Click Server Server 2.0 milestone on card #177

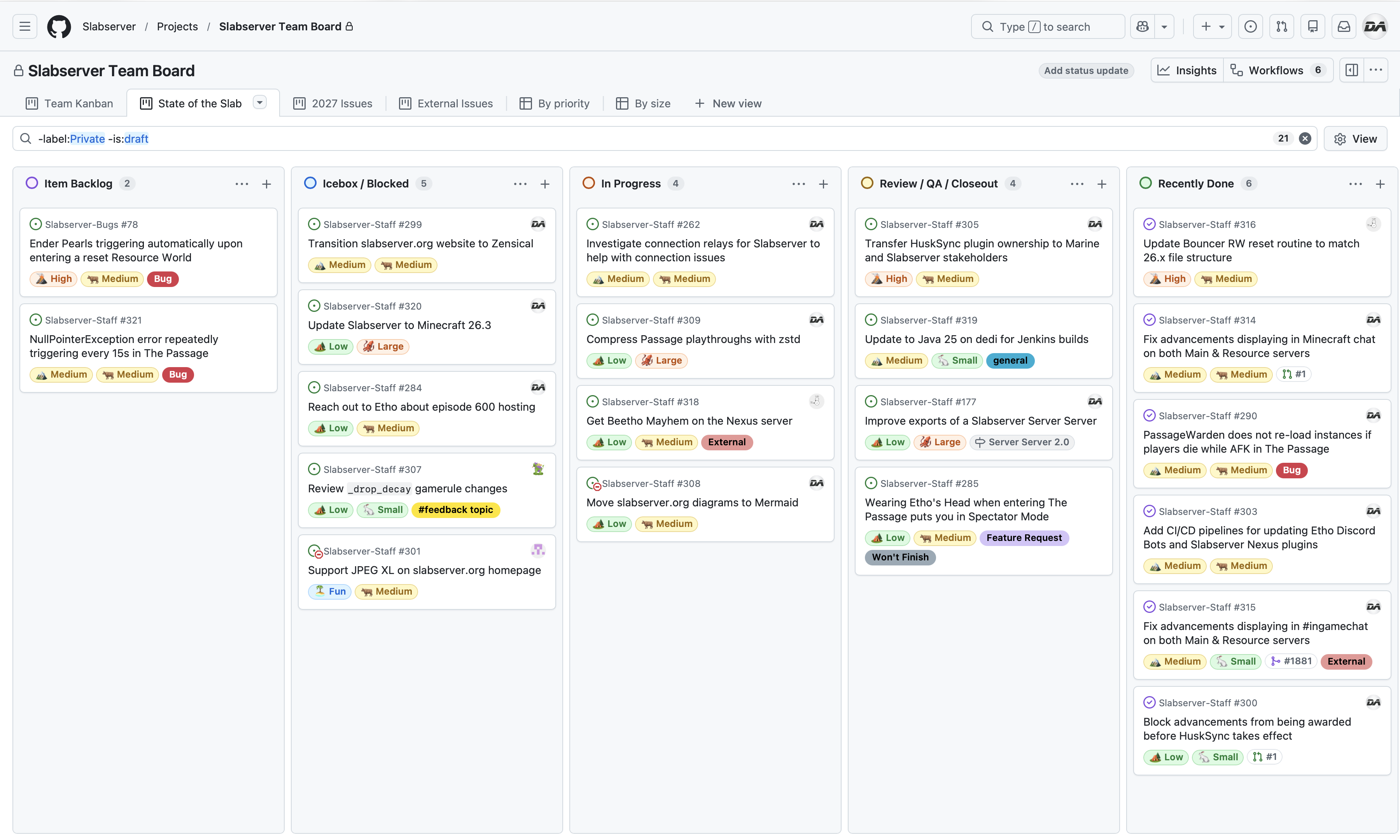(x=1022, y=442)
